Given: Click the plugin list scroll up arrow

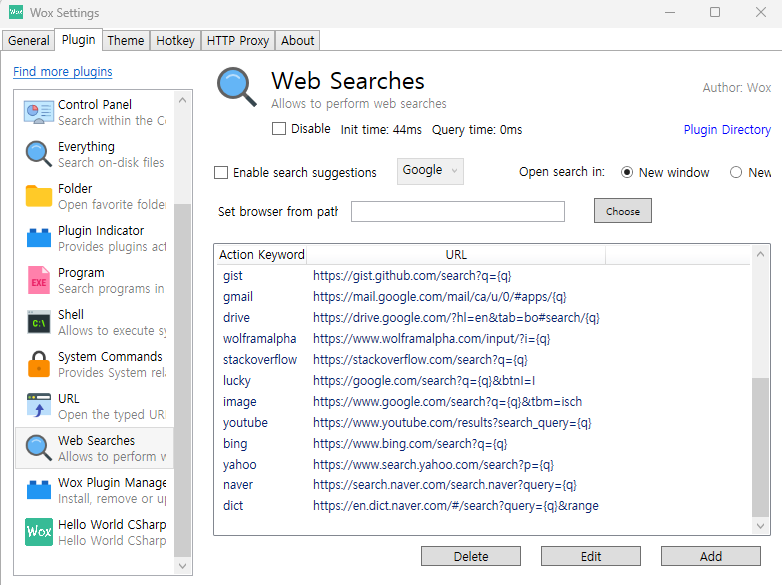Looking at the screenshot, I should [x=183, y=100].
